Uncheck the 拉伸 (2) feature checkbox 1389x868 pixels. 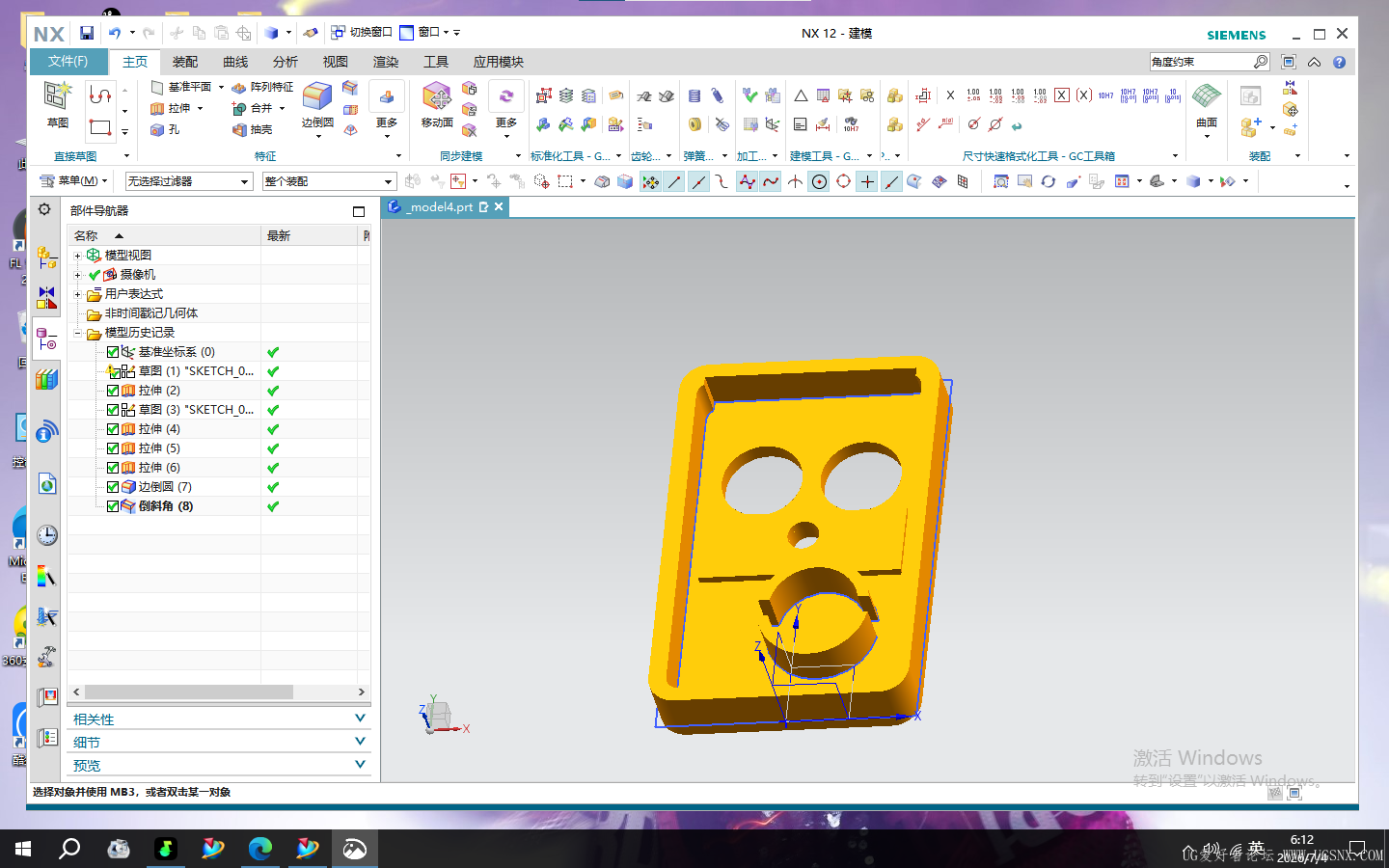point(113,391)
